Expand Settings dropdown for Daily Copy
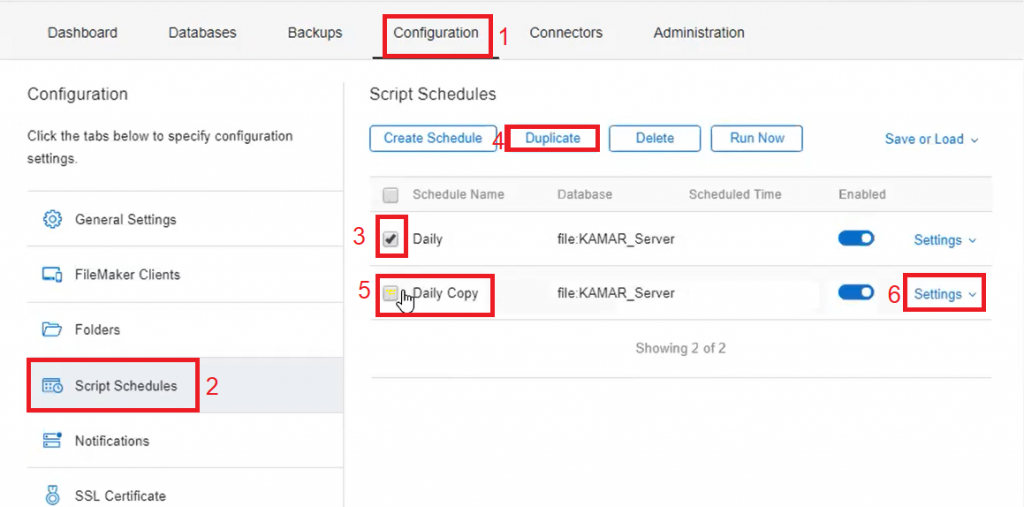 click(944, 294)
